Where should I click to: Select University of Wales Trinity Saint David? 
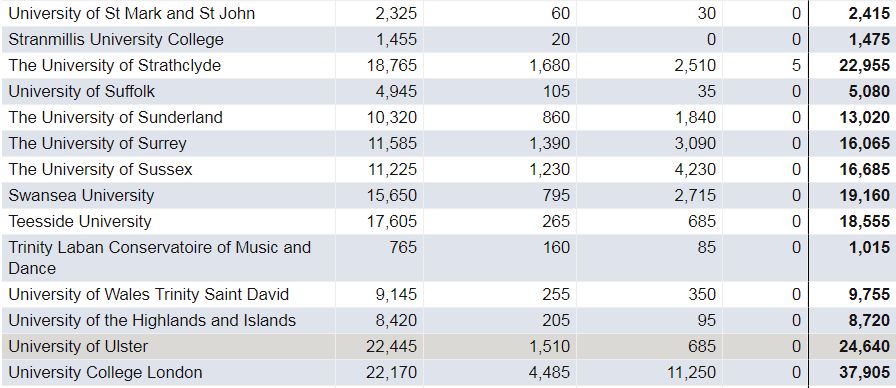tap(149, 294)
